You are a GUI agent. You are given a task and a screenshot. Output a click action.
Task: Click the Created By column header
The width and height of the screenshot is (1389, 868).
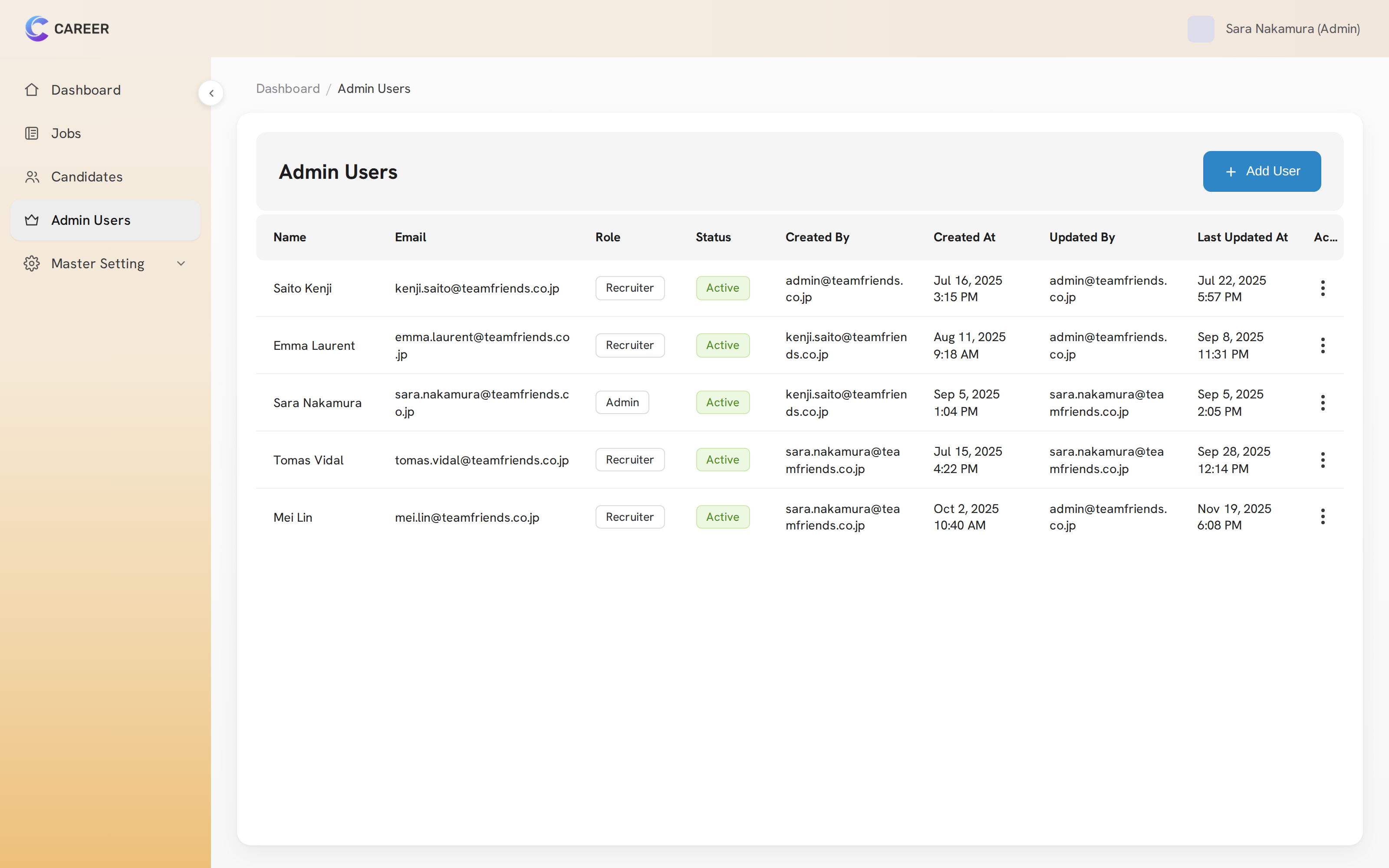817,237
